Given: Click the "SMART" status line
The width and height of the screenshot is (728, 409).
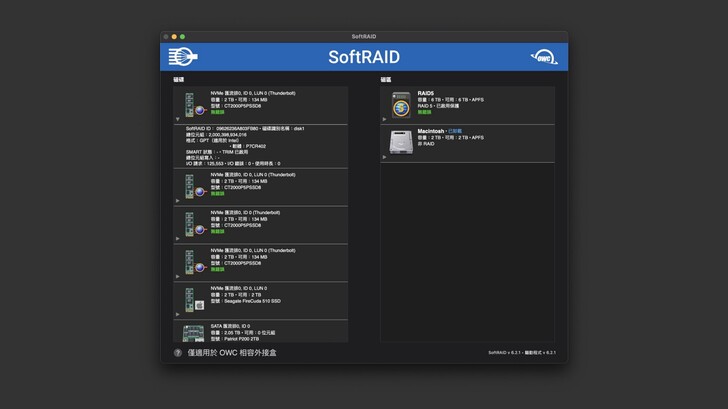Looking at the screenshot, I should coord(202,152).
